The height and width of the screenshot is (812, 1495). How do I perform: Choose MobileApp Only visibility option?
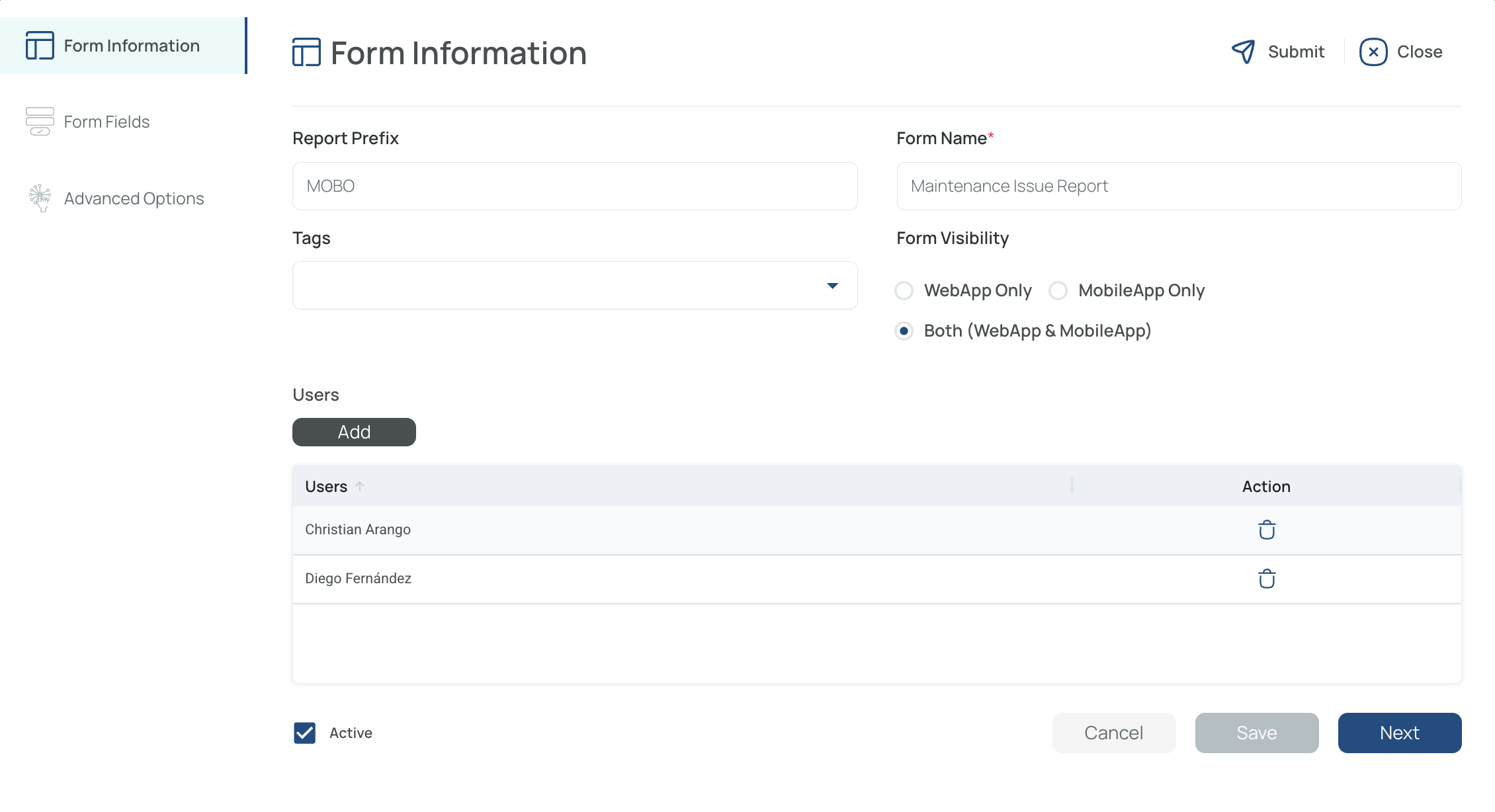pyautogui.click(x=1058, y=290)
